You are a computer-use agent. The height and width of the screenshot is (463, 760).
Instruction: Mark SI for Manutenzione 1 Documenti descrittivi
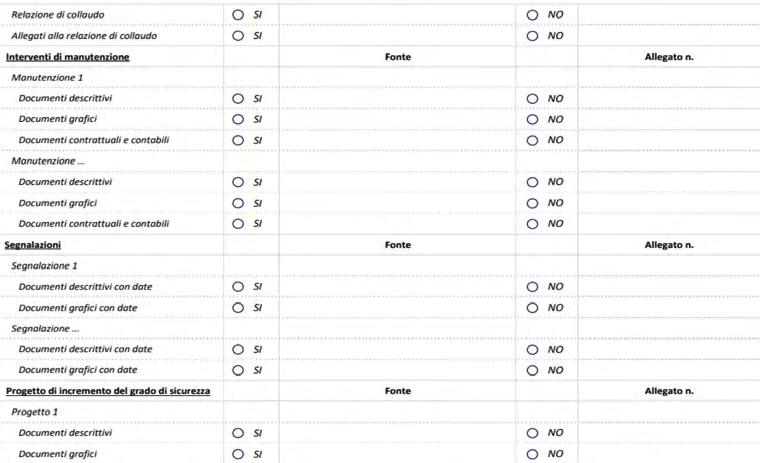pos(238,99)
